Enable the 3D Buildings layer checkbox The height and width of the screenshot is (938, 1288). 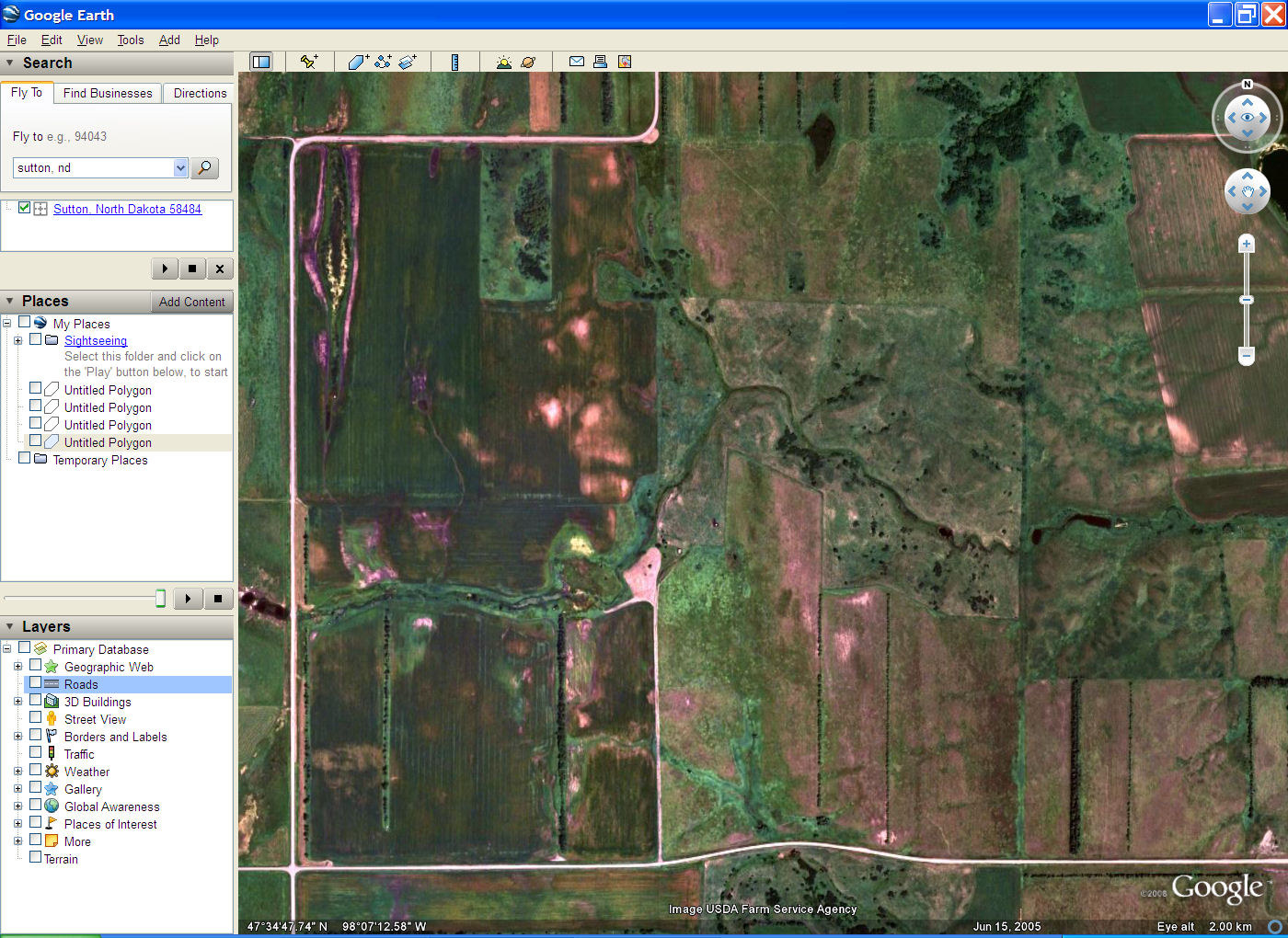[35, 701]
